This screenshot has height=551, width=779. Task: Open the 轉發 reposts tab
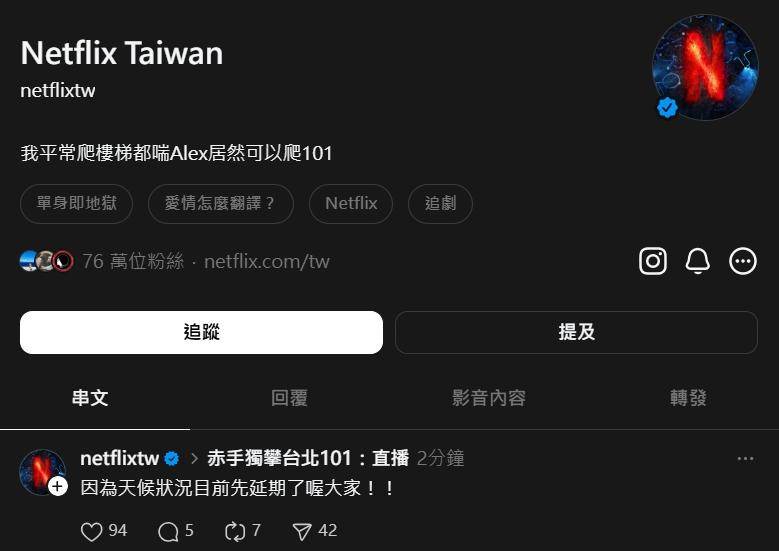pos(688,398)
